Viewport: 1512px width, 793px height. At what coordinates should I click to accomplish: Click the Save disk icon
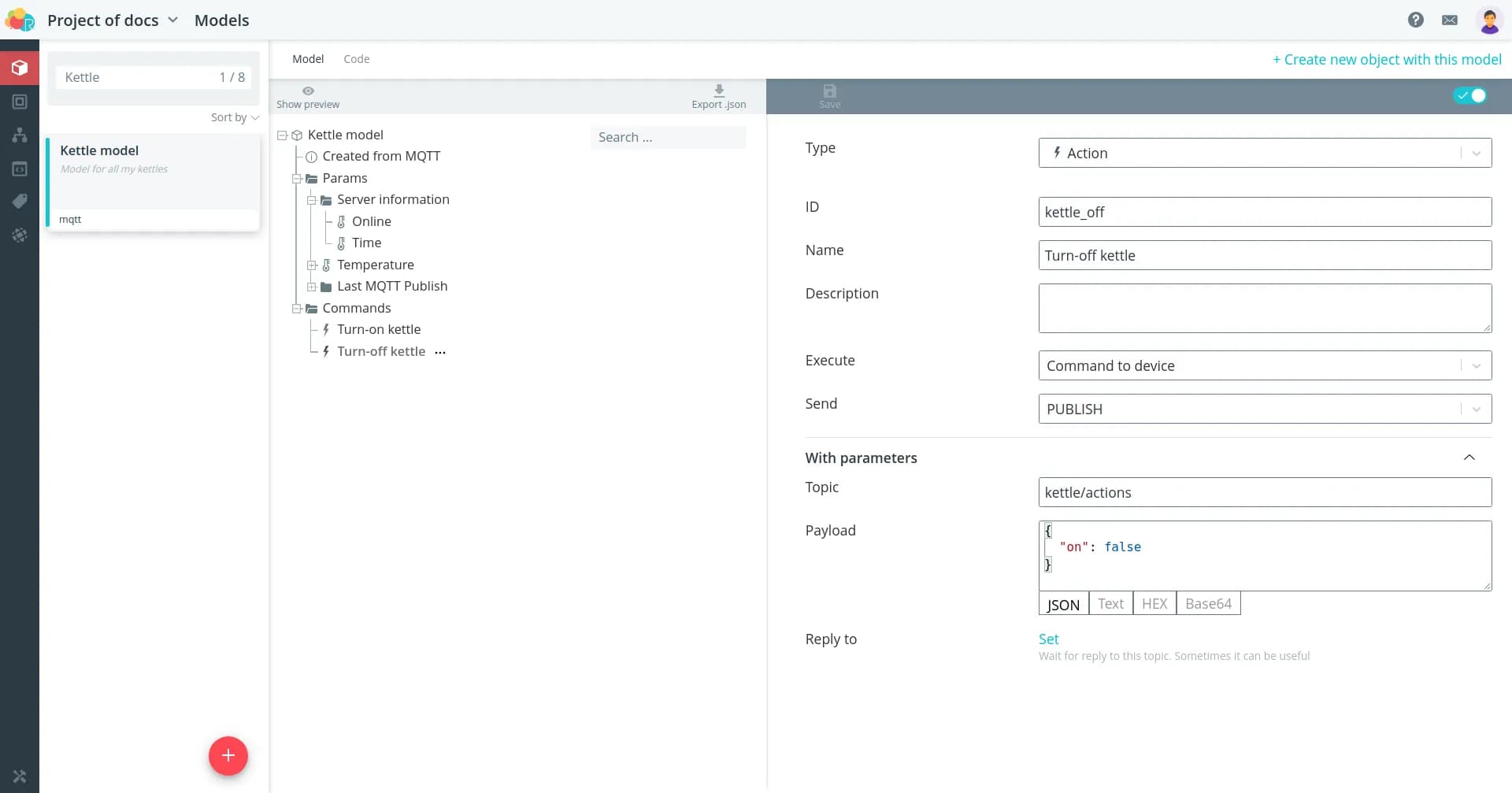(829, 91)
